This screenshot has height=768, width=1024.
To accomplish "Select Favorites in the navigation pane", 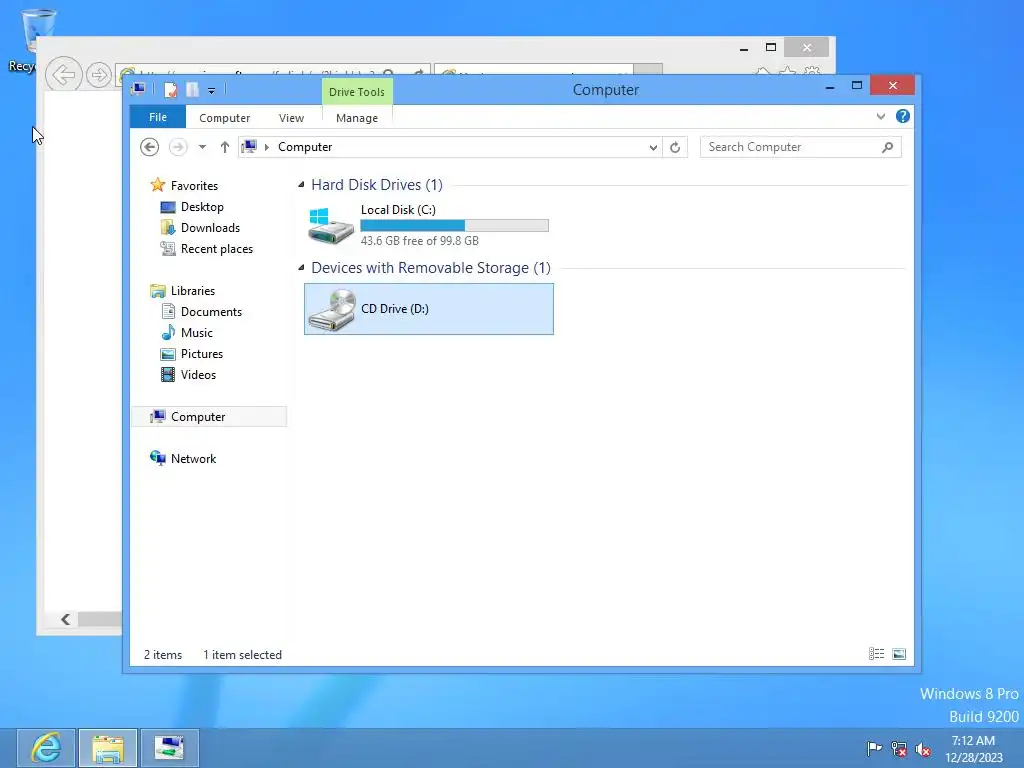I will click(x=194, y=185).
